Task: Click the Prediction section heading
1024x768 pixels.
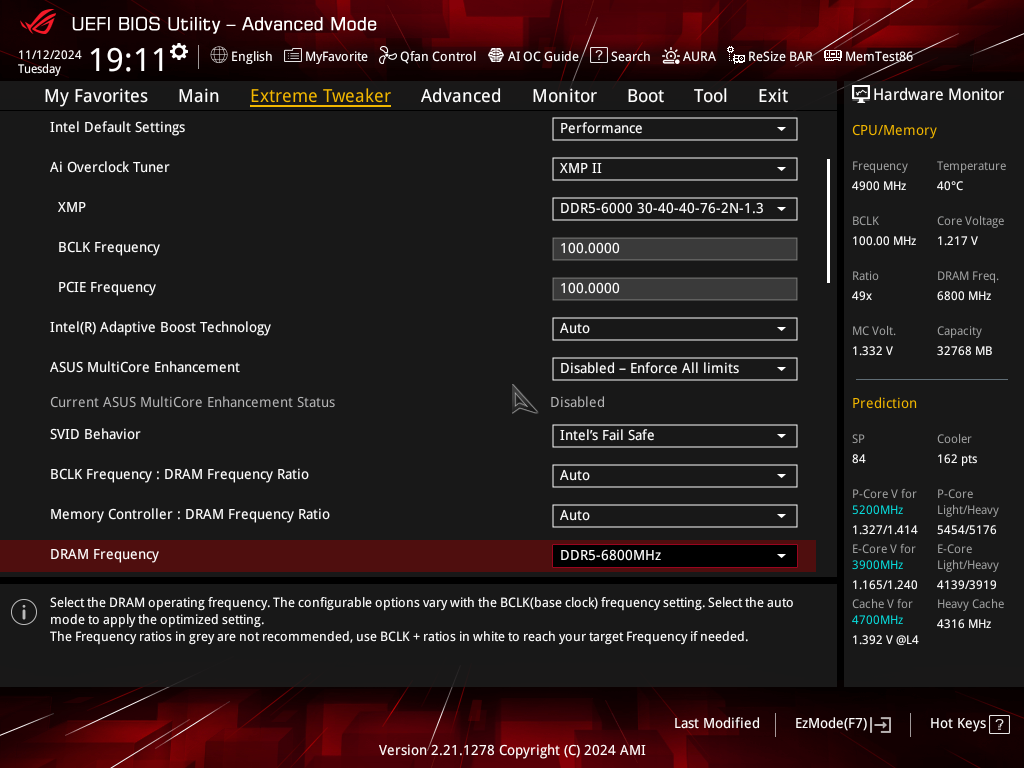Action: point(884,403)
